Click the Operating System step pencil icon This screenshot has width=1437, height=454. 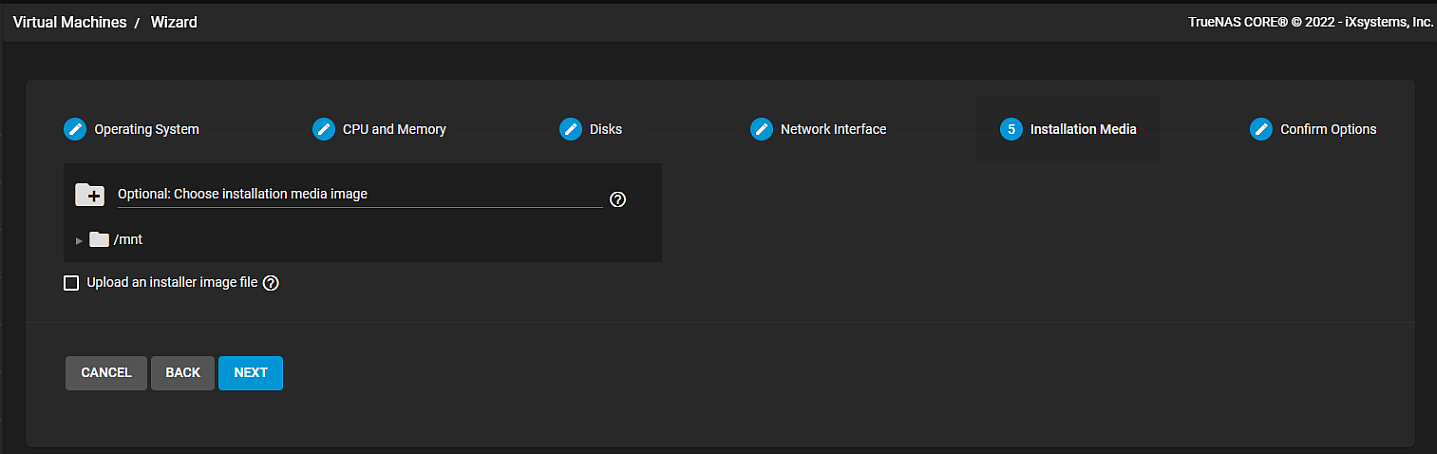(75, 129)
